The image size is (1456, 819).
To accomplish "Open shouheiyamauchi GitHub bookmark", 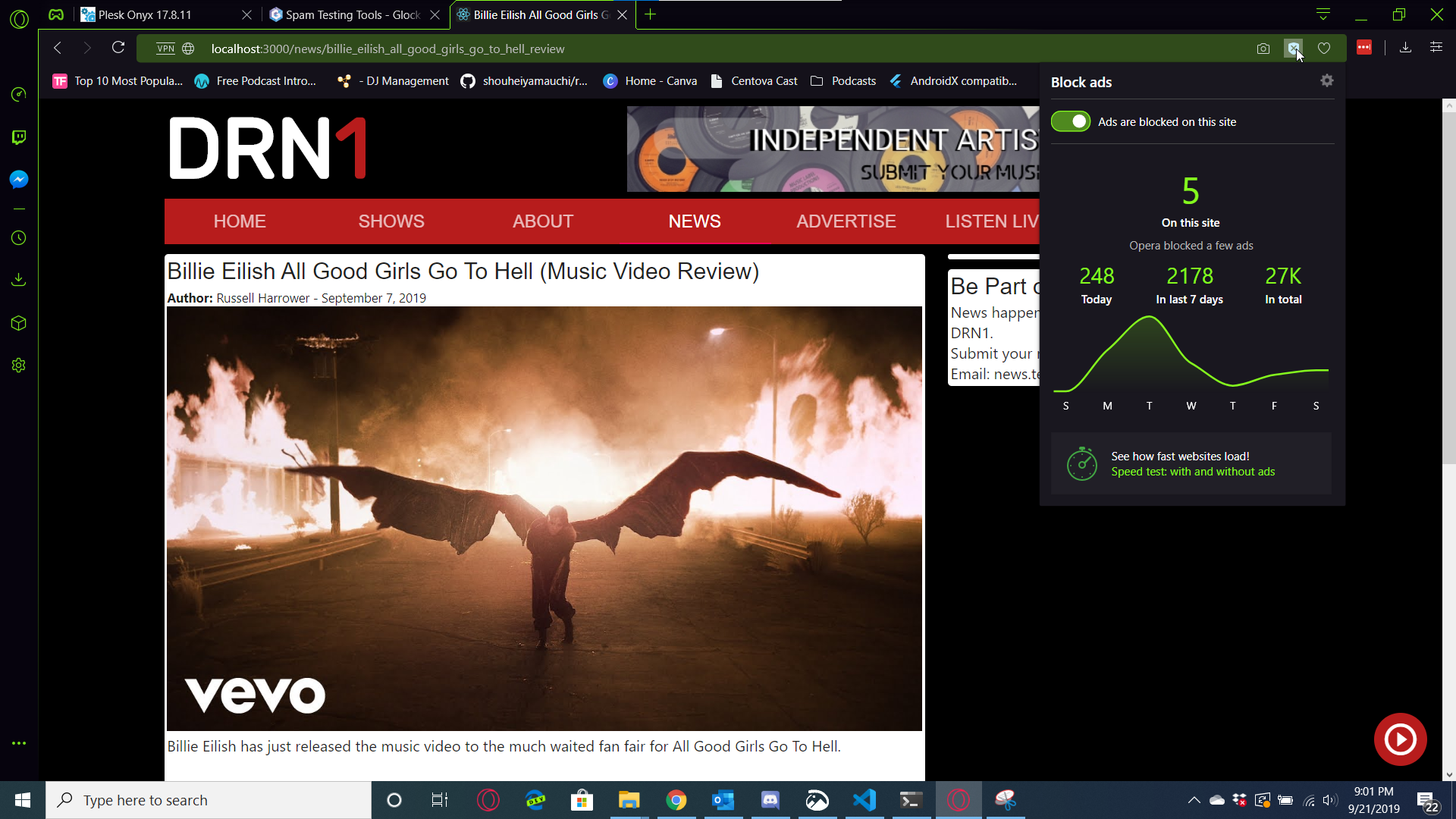I will point(525,81).
